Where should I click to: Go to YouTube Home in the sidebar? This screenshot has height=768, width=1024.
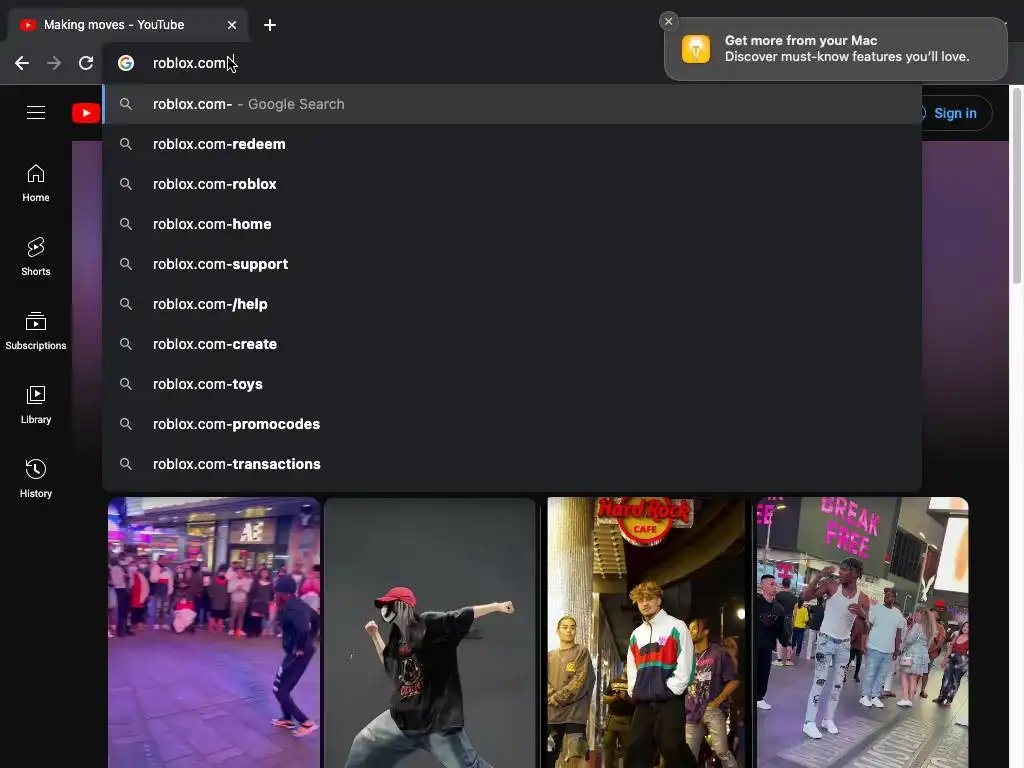36,183
